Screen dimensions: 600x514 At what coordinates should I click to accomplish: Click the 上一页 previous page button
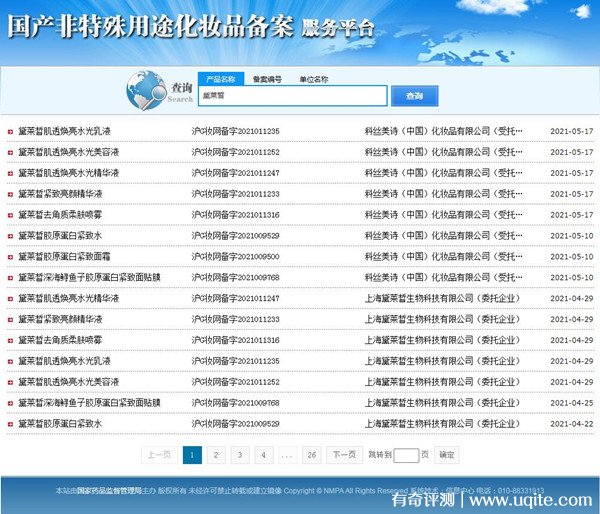[159, 455]
